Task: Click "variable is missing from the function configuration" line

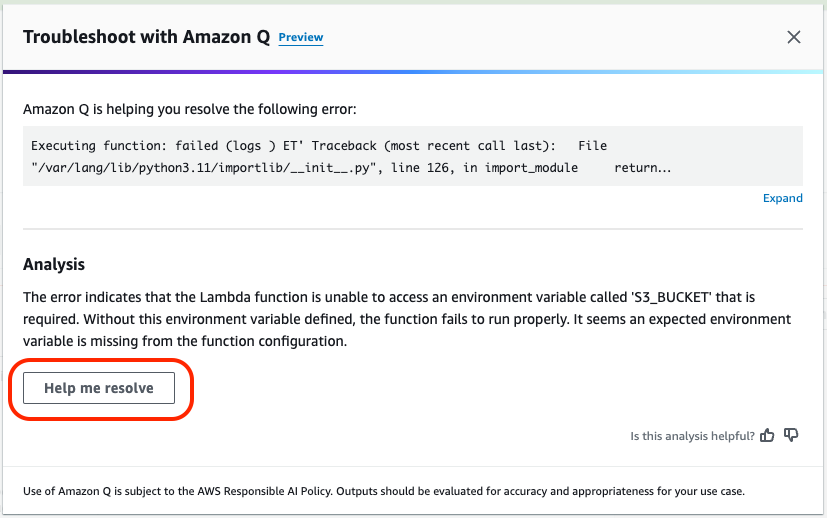Action: pos(185,341)
